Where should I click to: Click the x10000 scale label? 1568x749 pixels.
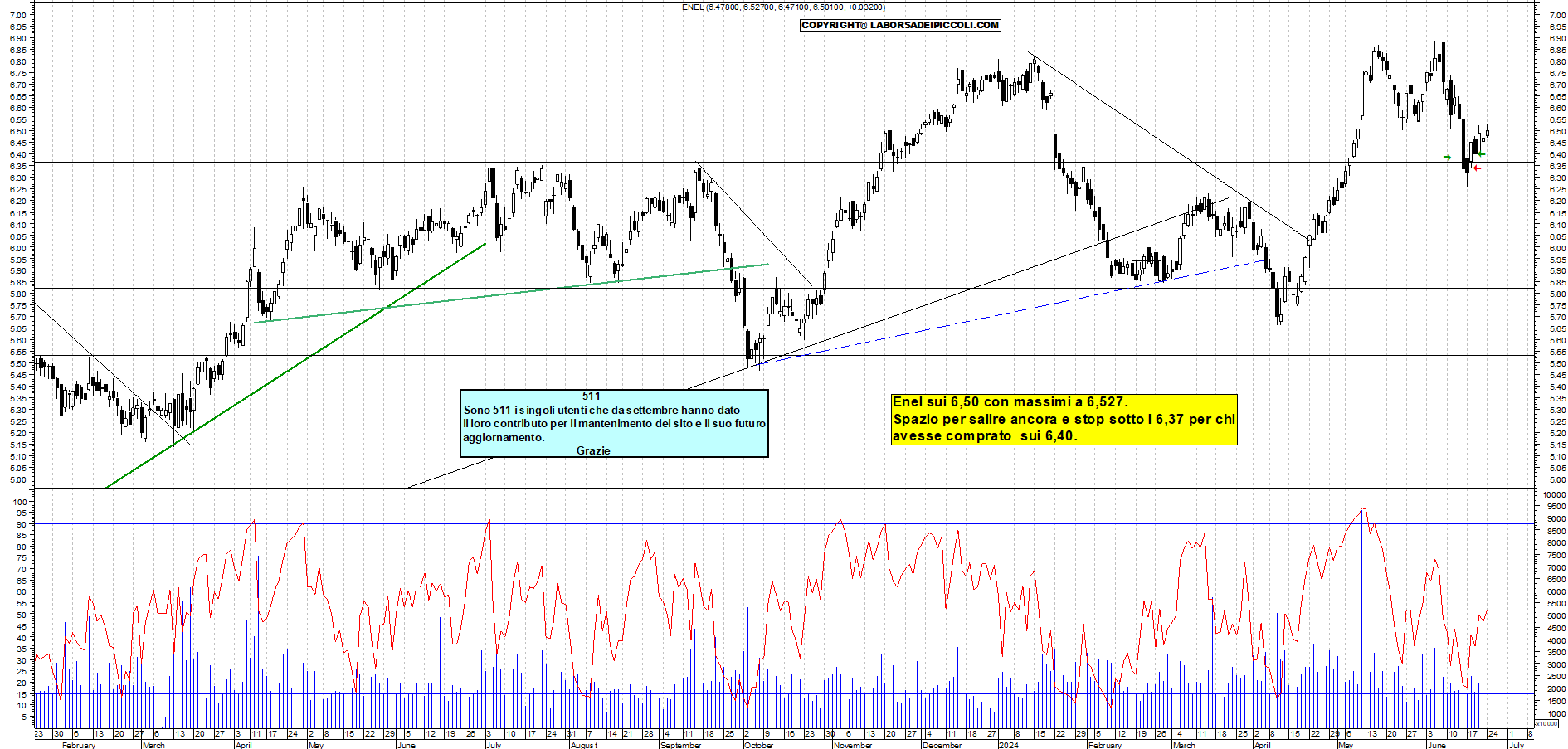(1546, 723)
